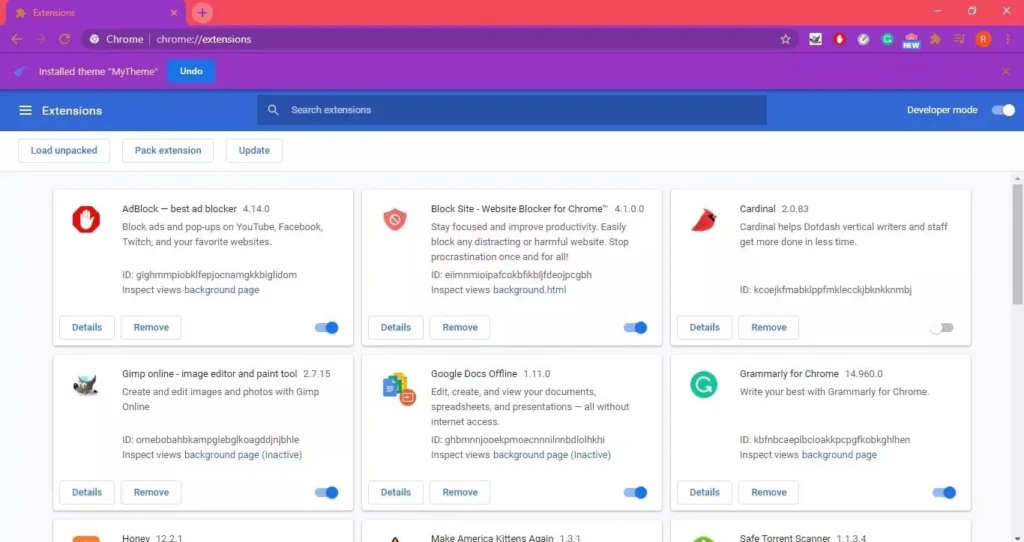This screenshot has height=542, width=1024.
Task: Click Load unpacked button
Action: click(64, 150)
